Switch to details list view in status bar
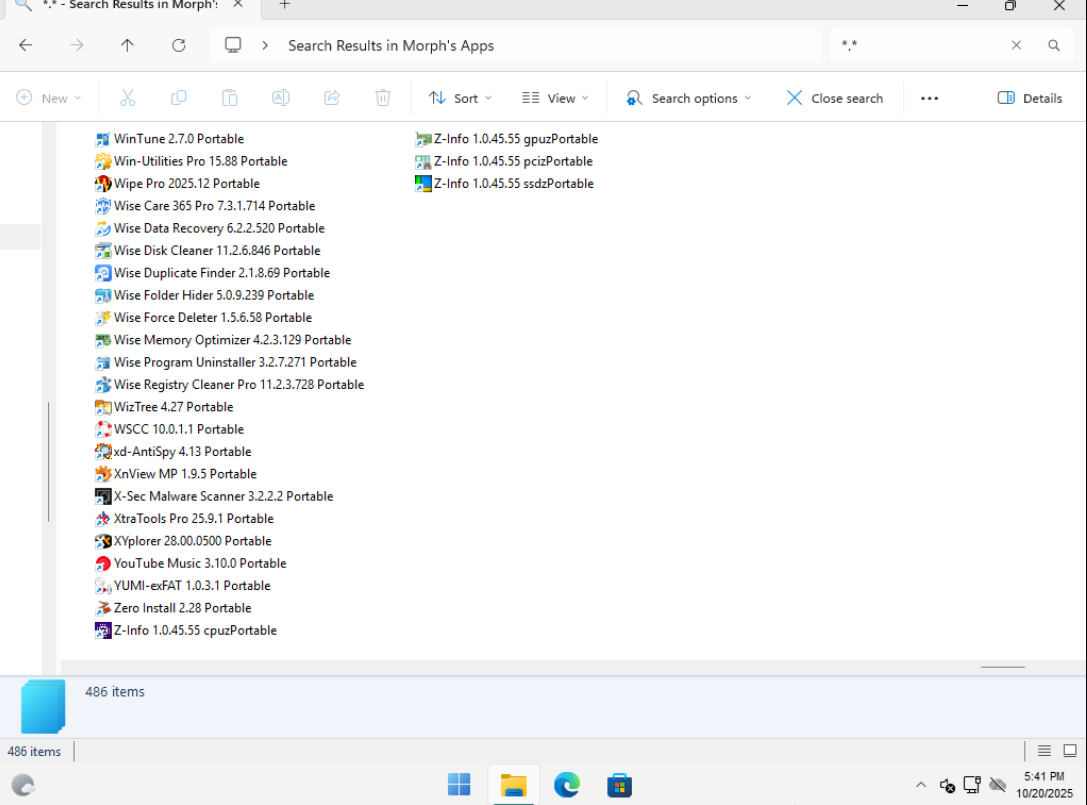 point(1044,751)
